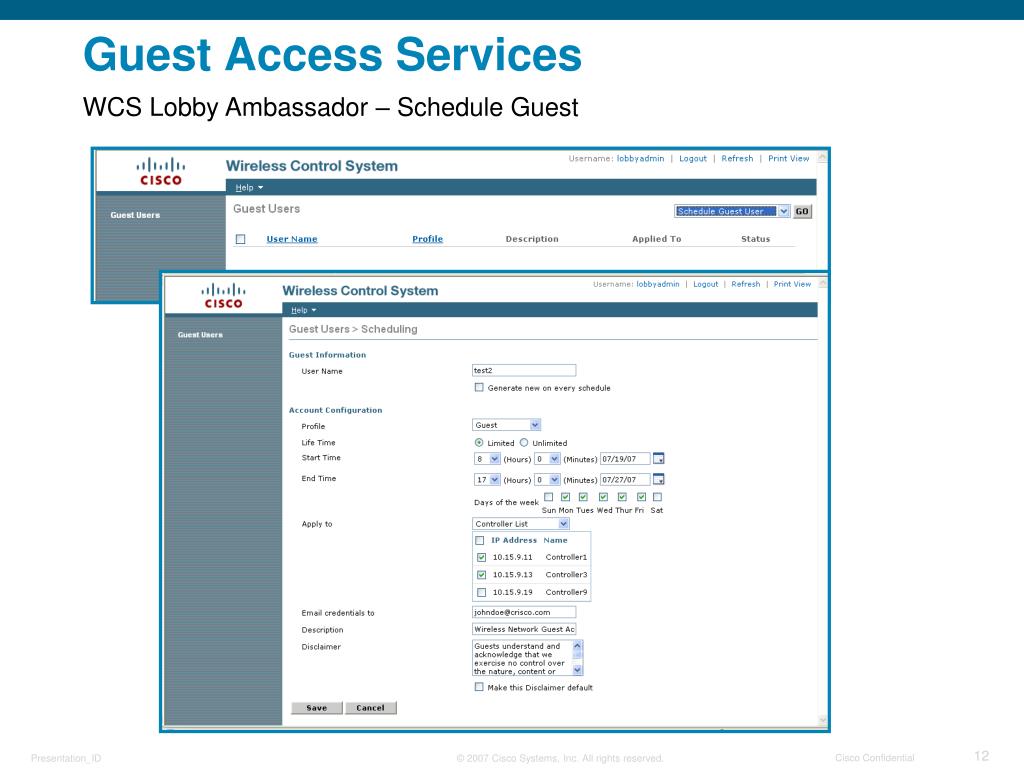
Task: Uncheck the Mon day checkbox
Action: tap(566, 497)
